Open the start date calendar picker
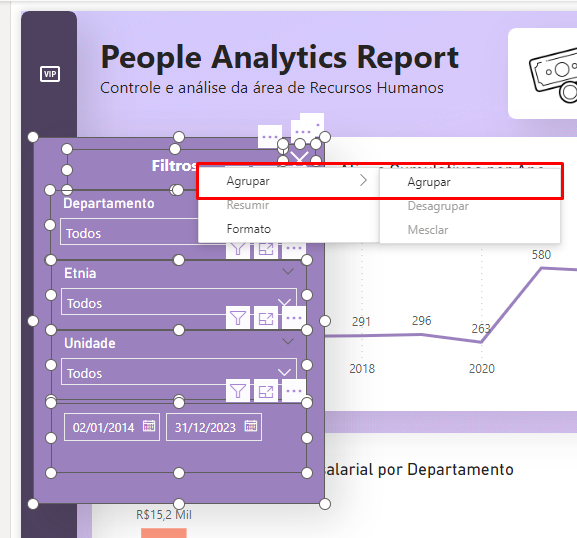Viewport: 577px width, 538px height. click(x=149, y=426)
